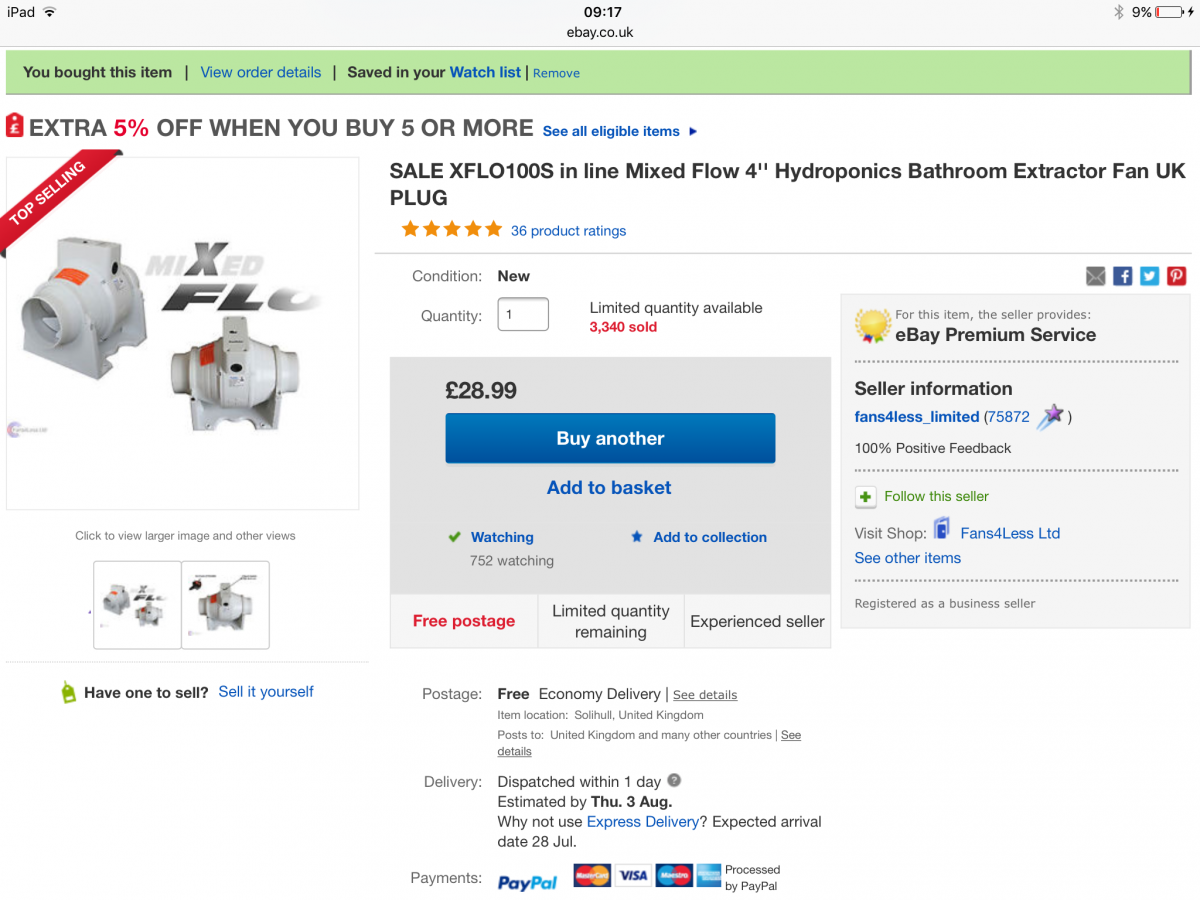Pin item with Pinterest icon
Image resolution: width=1200 pixels, height=900 pixels.
1176,276
